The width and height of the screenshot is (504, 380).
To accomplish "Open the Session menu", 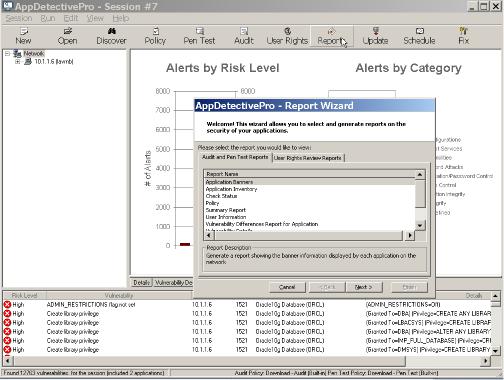I will 19,18.
